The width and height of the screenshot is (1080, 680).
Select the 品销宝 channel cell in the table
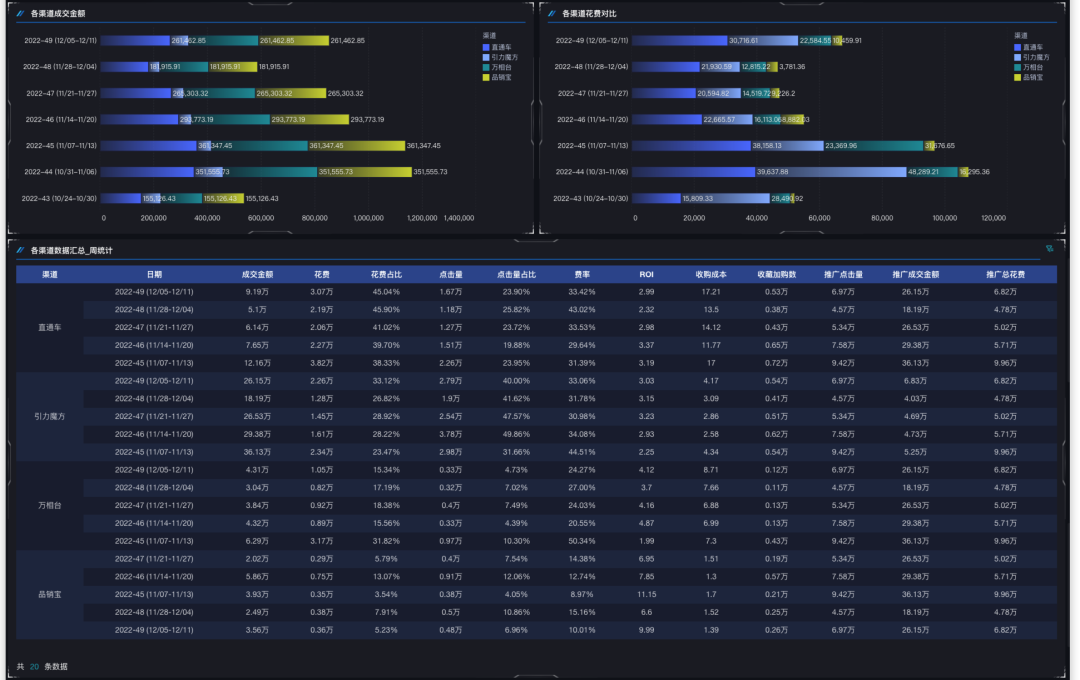pyautogui.click(x=50, y=594)
